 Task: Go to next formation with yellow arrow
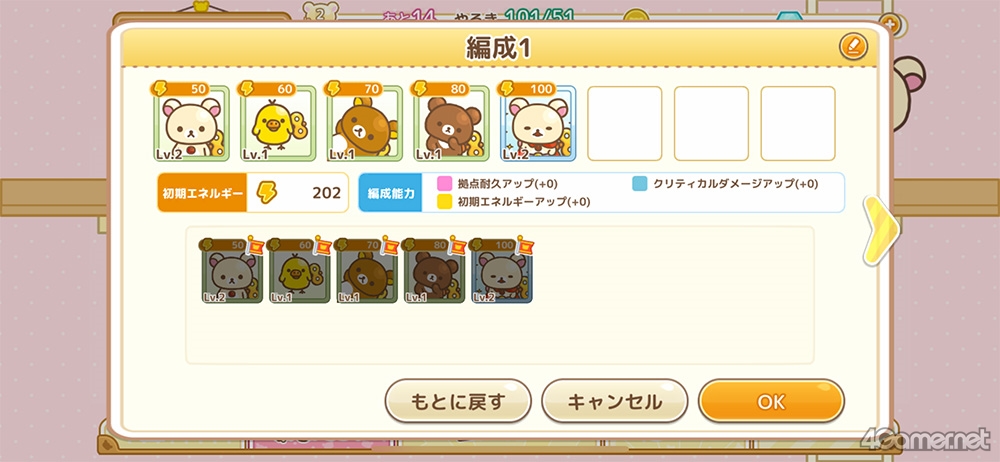[x=881, y=230]
